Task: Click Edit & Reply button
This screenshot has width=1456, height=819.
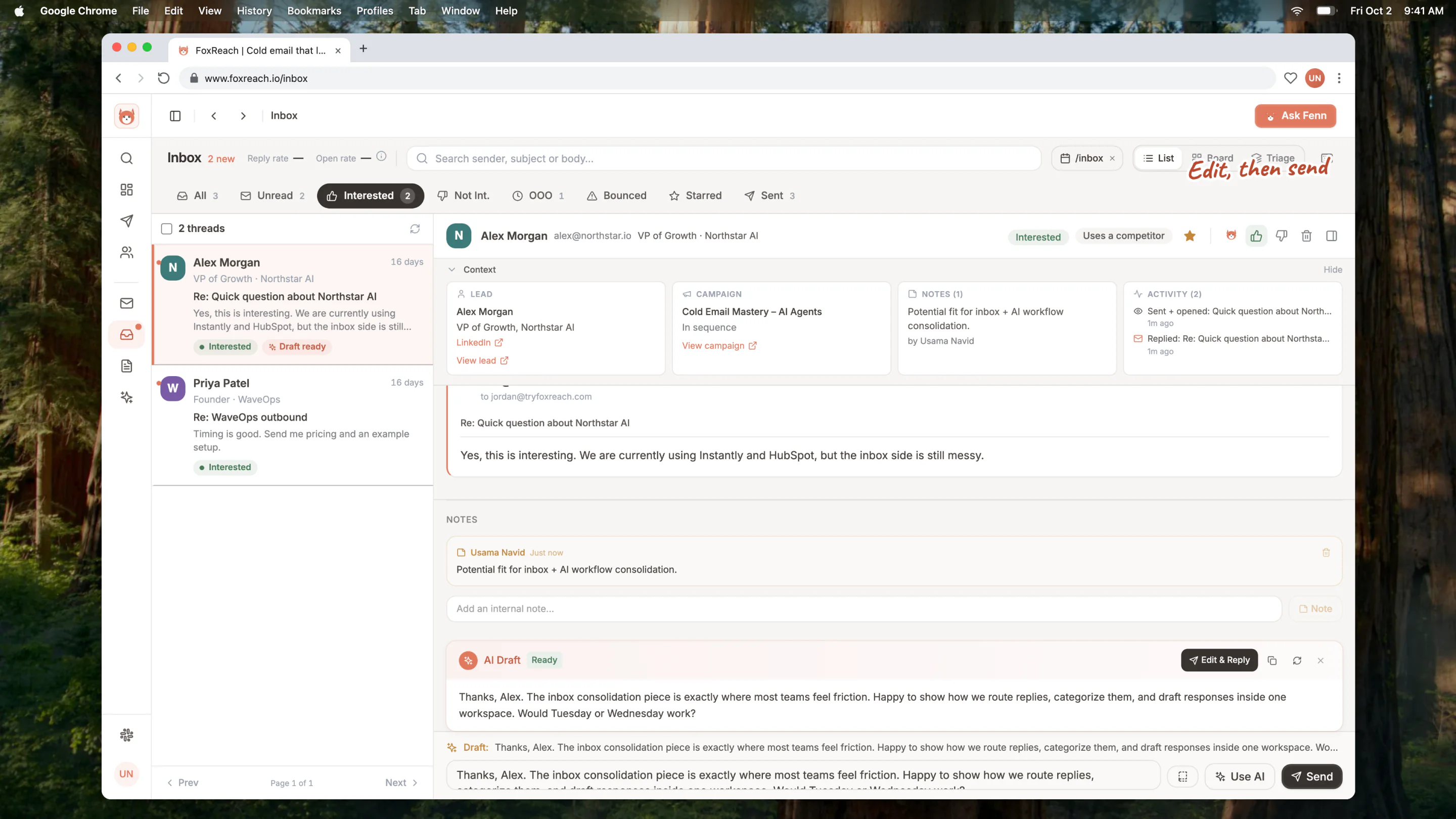Action: 1219,660
